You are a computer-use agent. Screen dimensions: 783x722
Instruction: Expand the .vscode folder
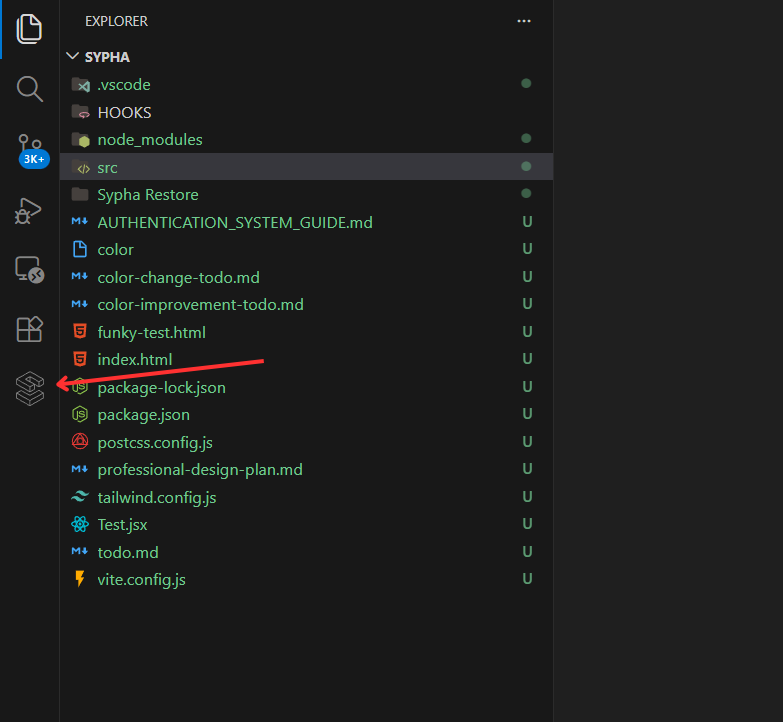point(306,84)
